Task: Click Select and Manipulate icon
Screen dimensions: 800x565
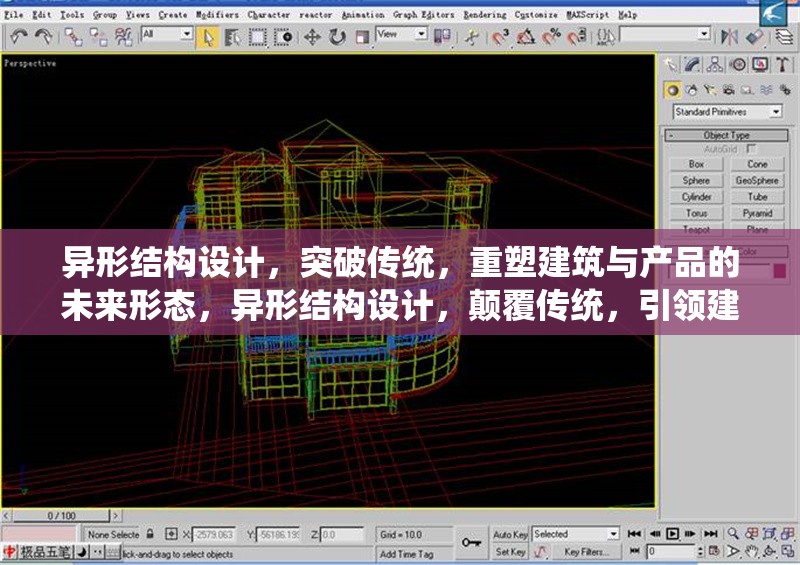Action: (472, 37)
